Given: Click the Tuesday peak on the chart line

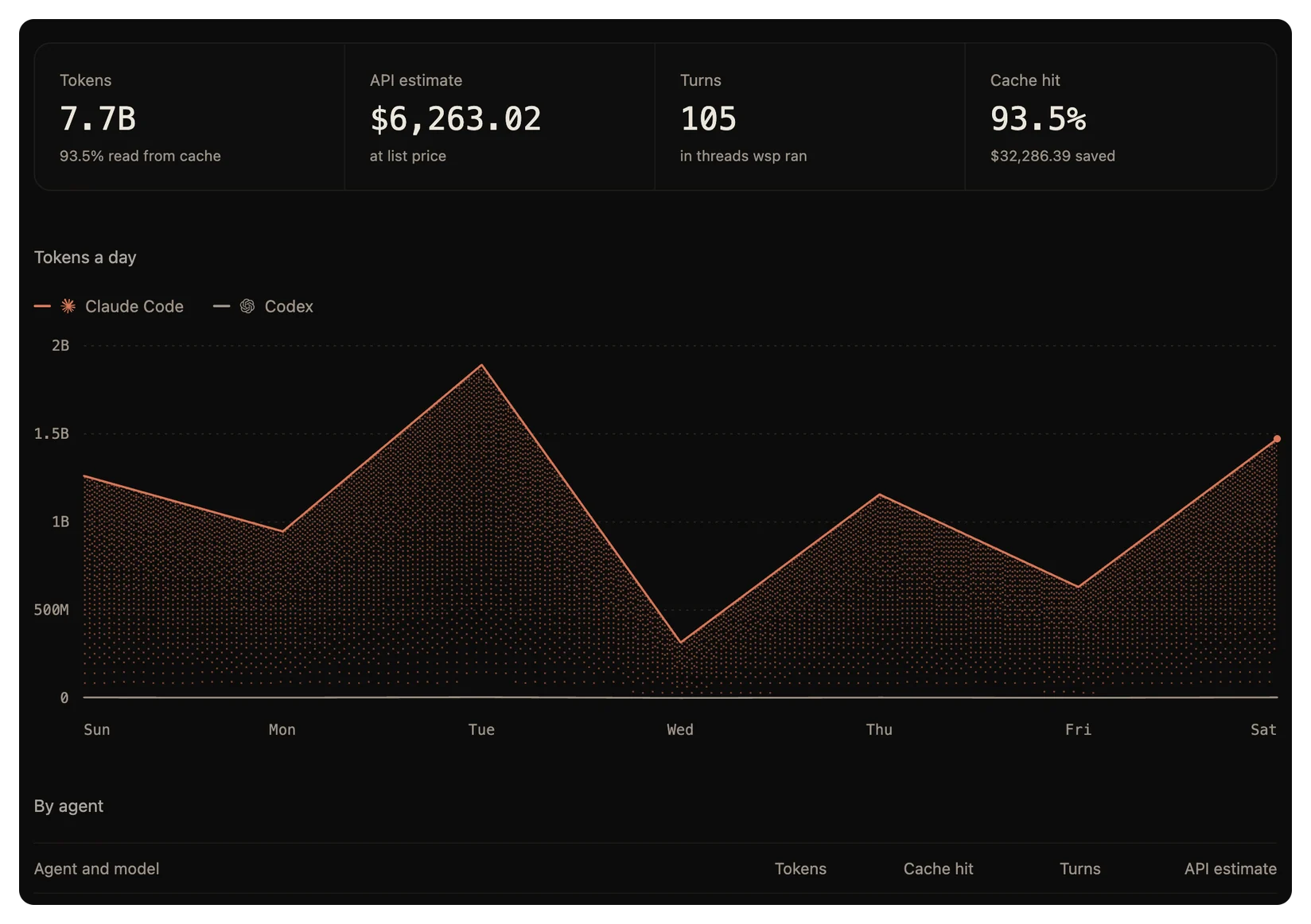Looking at the screenshot, I should 481,365.
